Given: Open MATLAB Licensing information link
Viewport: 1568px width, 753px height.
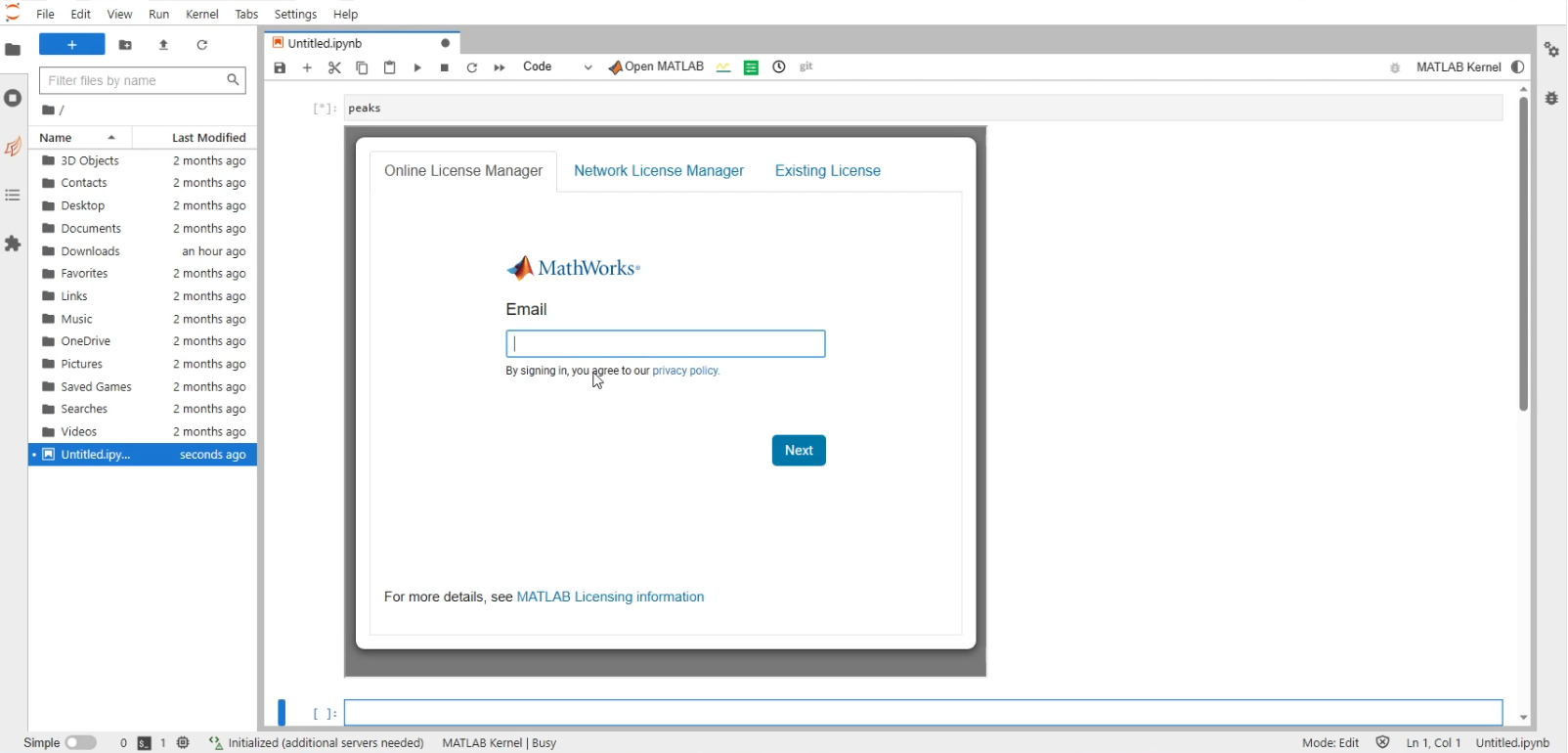Looking at the screenshot, I should coord(610,598).
